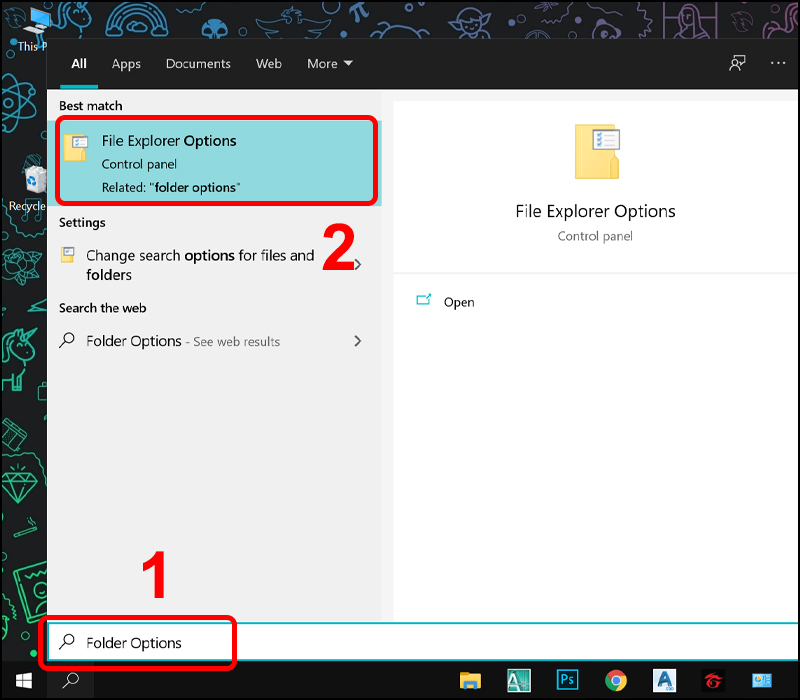Click the taskbar search magnifier icon
Image resolution: width=800 pixels, height=700 pixels.
[70, 681]
